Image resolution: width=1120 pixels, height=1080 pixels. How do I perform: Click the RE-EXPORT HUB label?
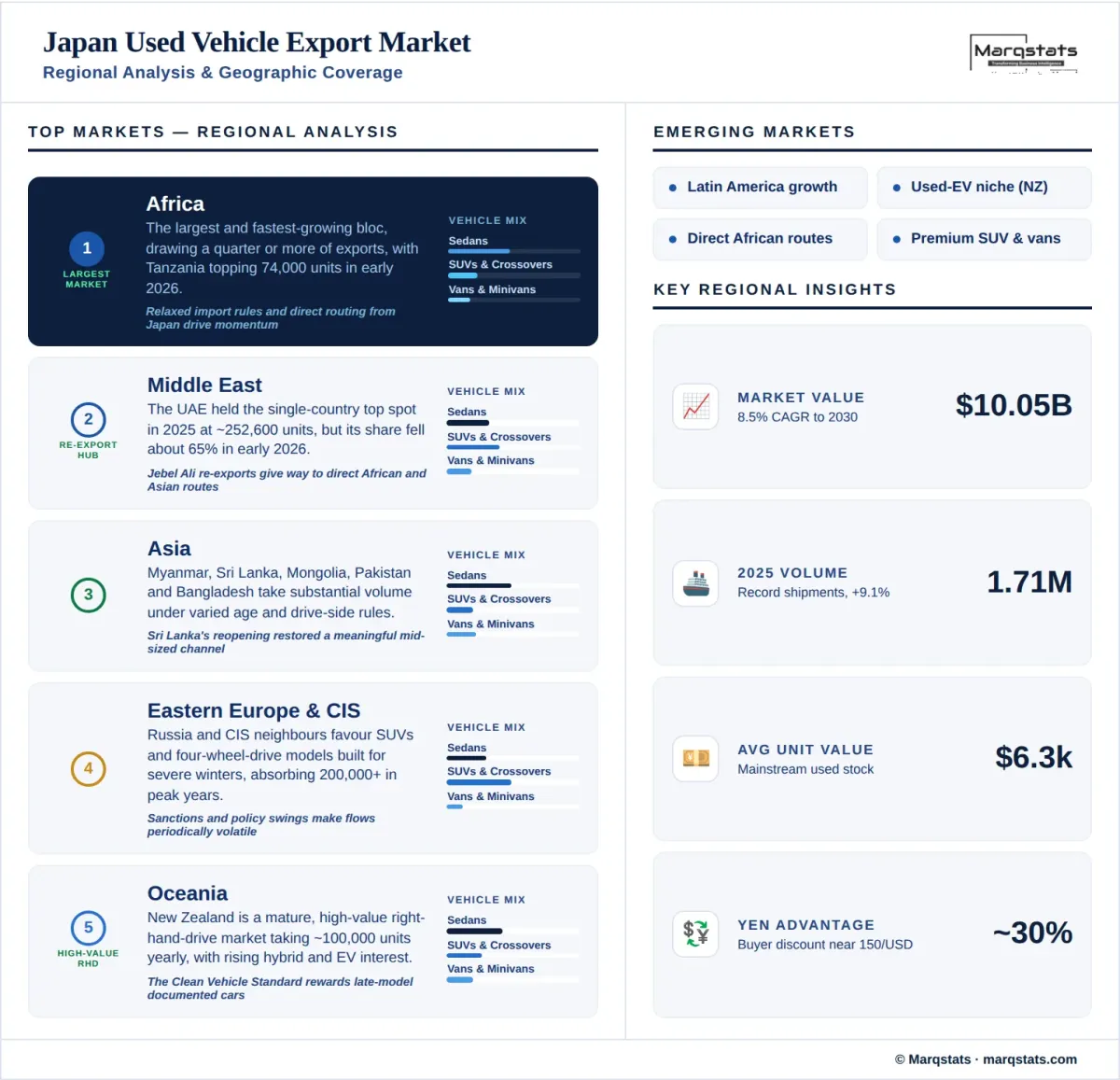pyautogui.click(x=88, y=450)
